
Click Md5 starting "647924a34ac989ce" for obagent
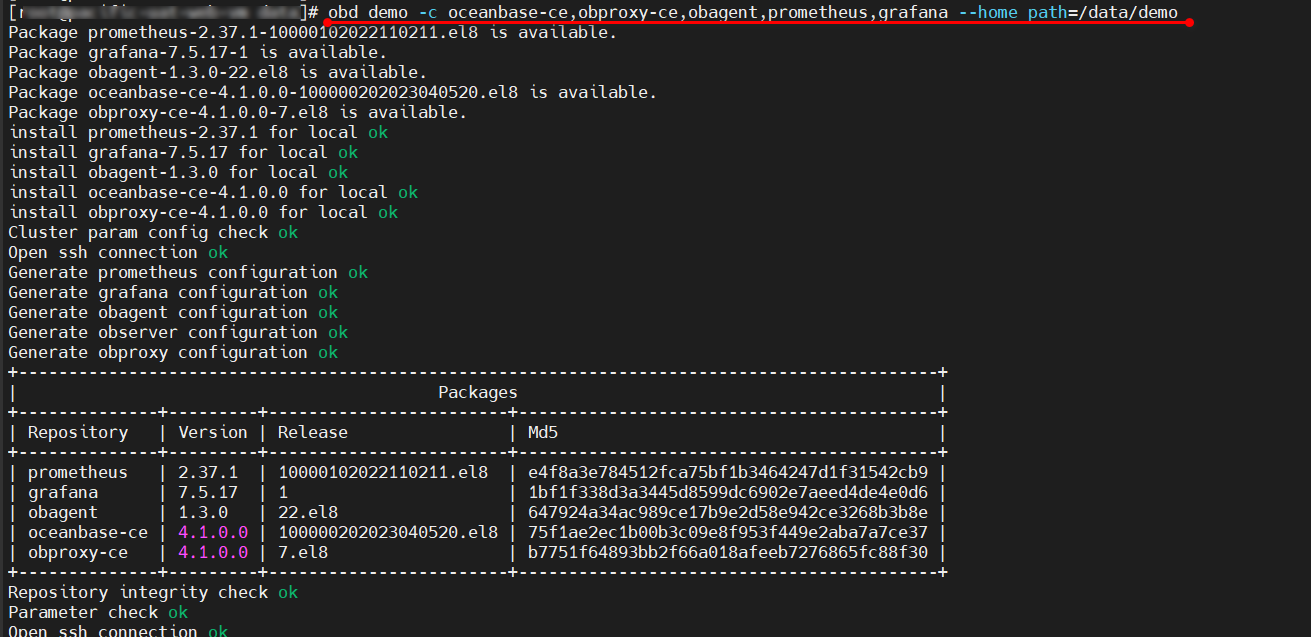(x=728, y=512)
